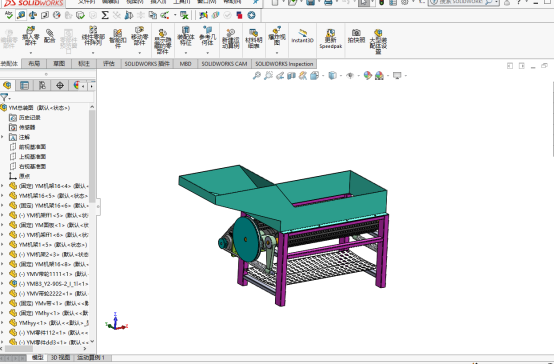Select the 历史记录 history tree item
554x364 pixels.
[30, 117]
